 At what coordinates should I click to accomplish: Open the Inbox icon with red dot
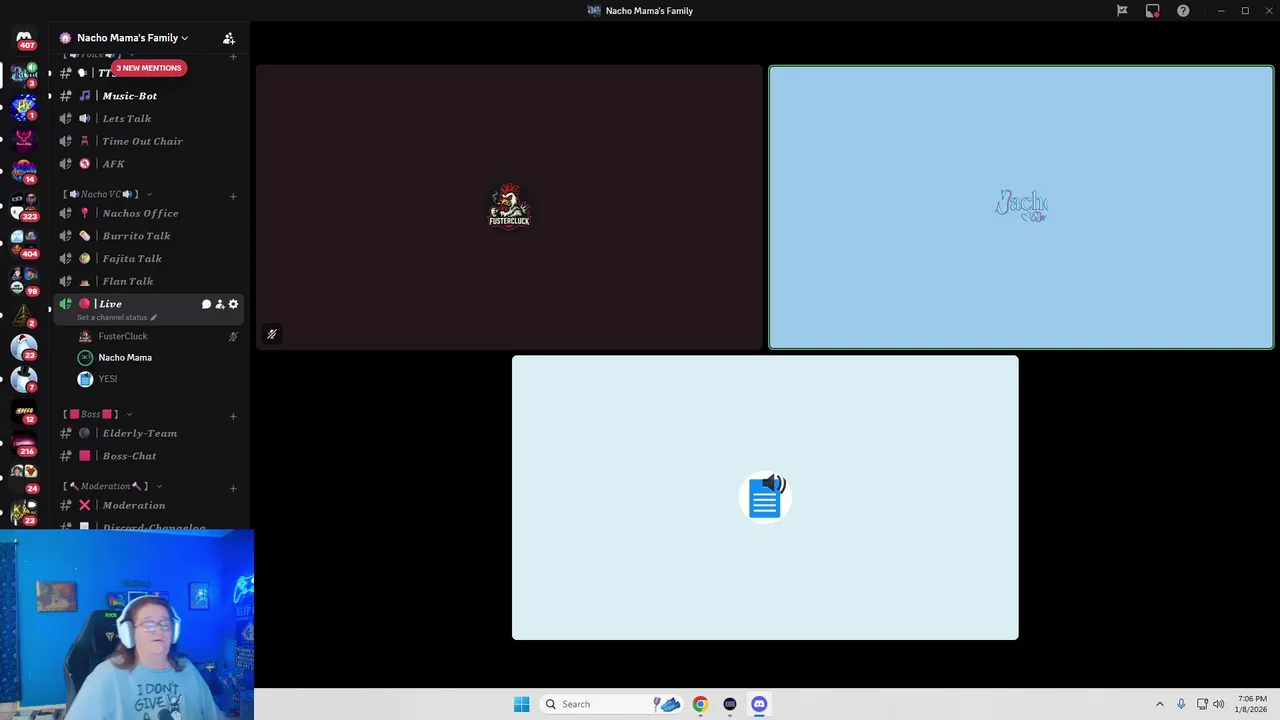click(x=1152, y=11)
